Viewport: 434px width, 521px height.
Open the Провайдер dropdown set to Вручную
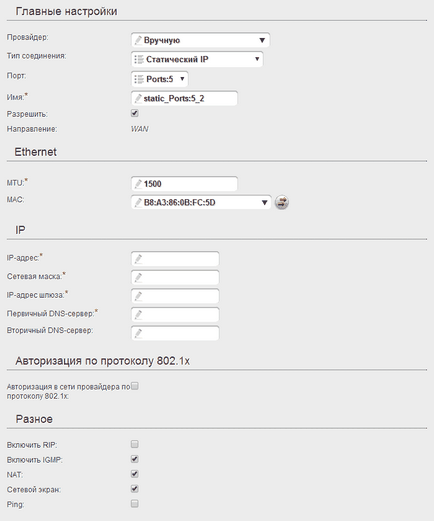pos(200,40)
